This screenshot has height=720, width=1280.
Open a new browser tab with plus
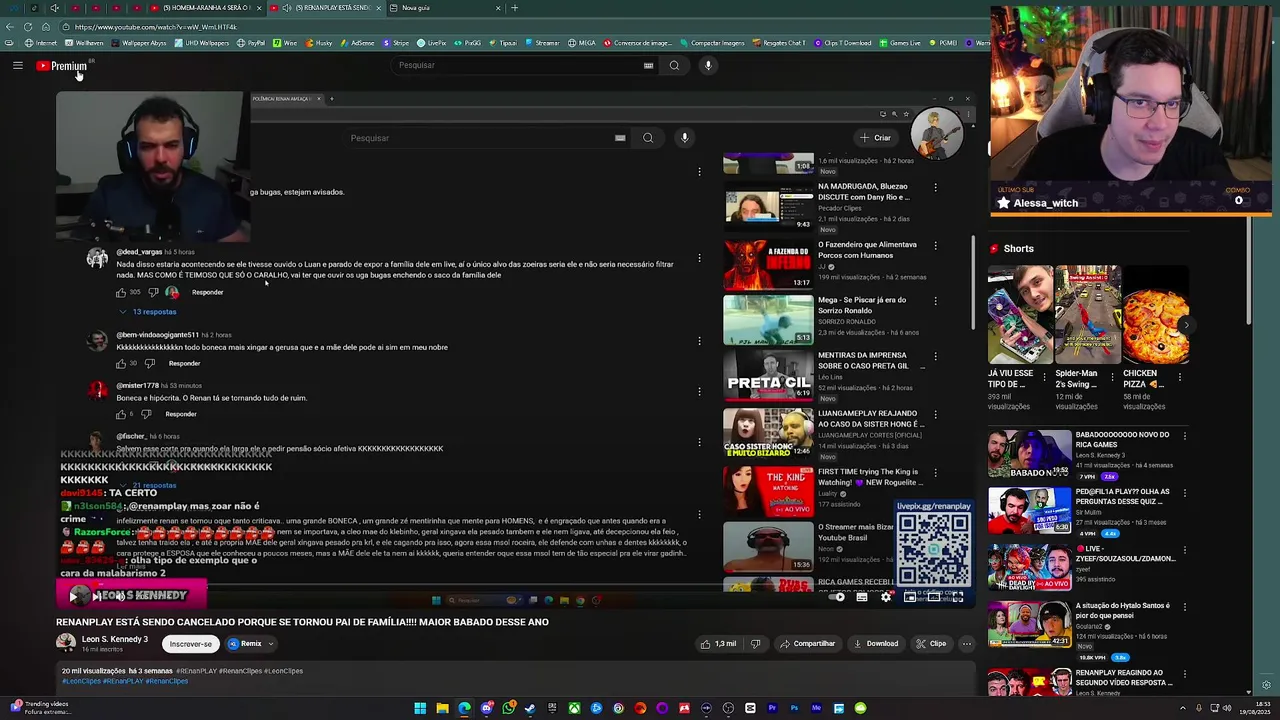tap(515, 8)
